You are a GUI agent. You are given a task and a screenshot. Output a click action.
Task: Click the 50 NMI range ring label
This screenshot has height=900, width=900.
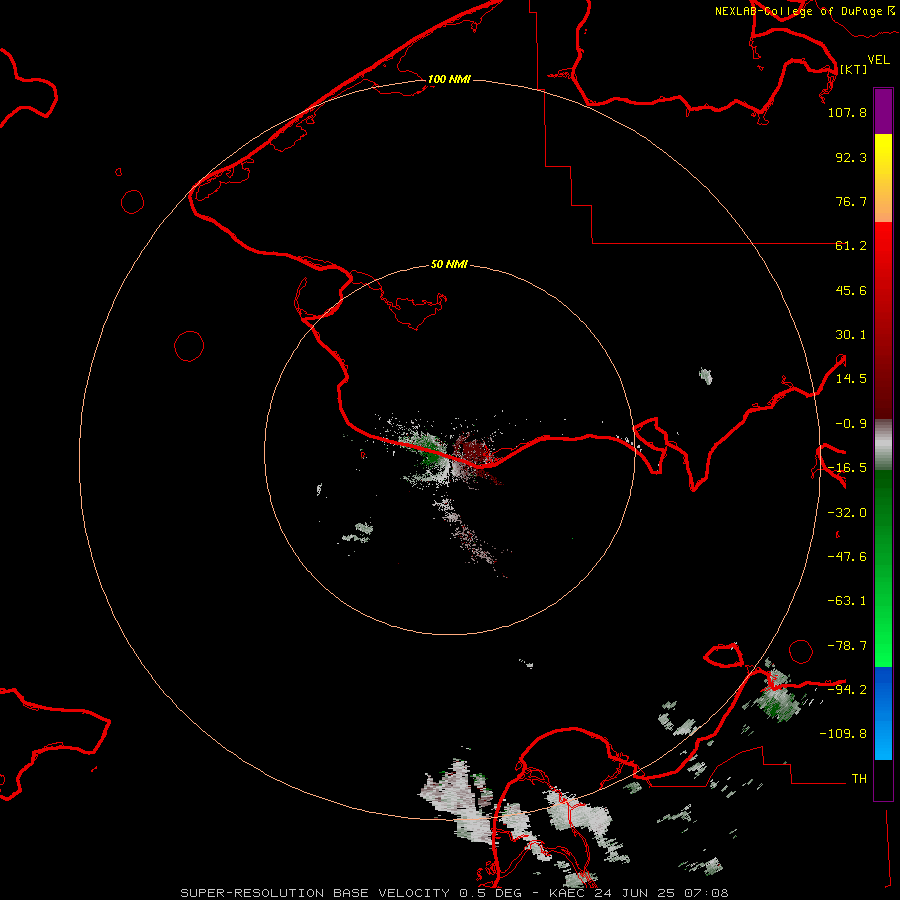pyautogui.click(x=449, y=265)
